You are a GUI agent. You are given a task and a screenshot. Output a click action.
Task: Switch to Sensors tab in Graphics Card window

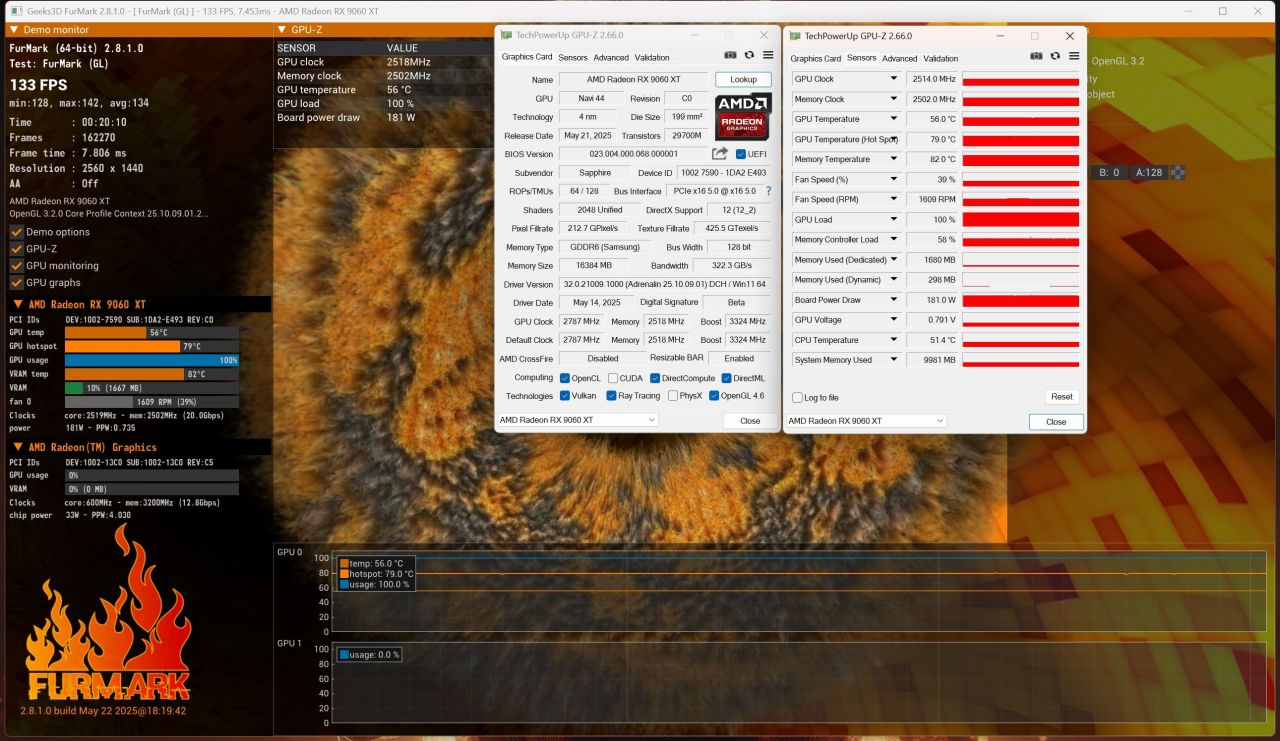(573, 58)
